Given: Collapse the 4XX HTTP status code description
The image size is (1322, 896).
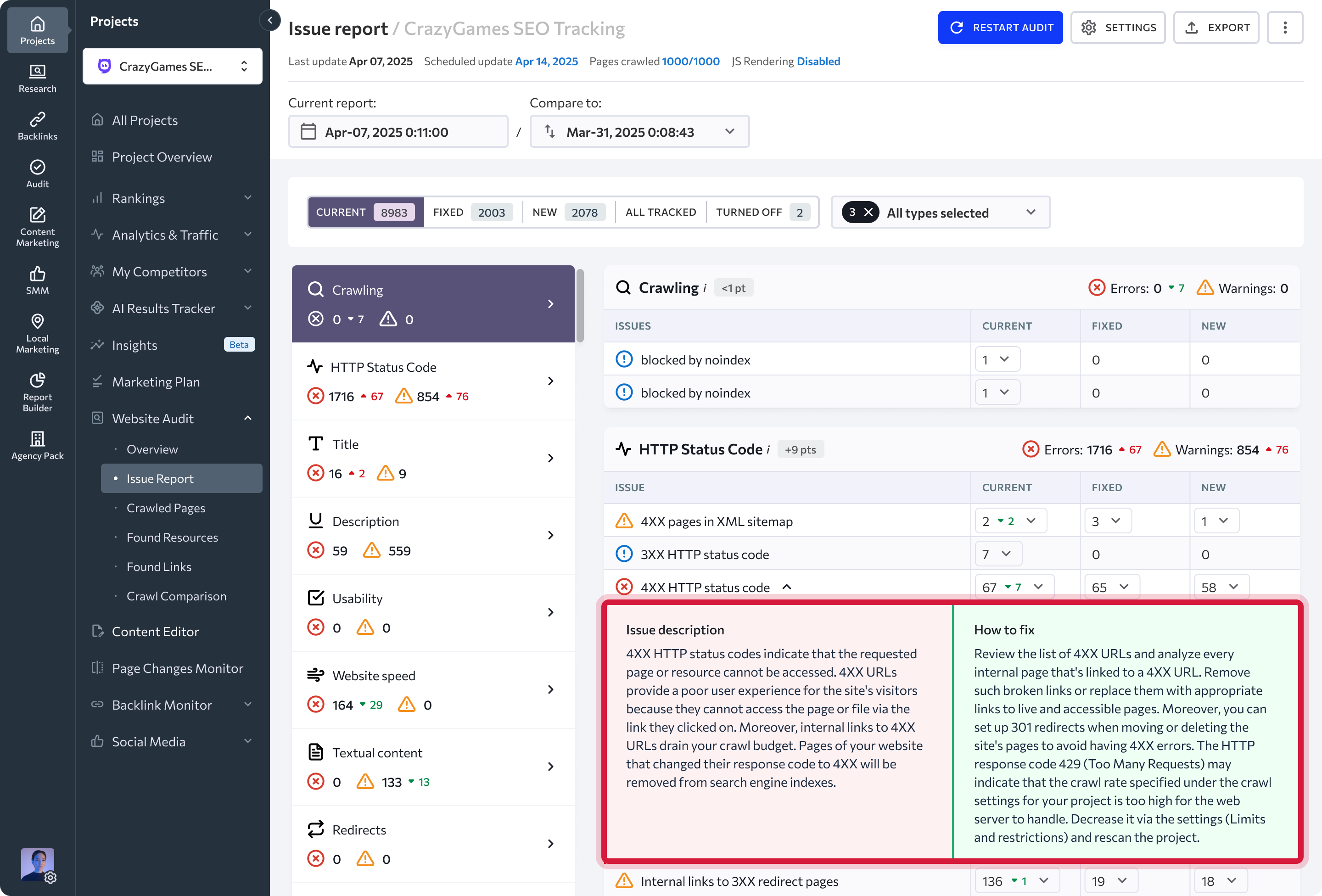Looking at the screenshot, I should pos(787,587).
